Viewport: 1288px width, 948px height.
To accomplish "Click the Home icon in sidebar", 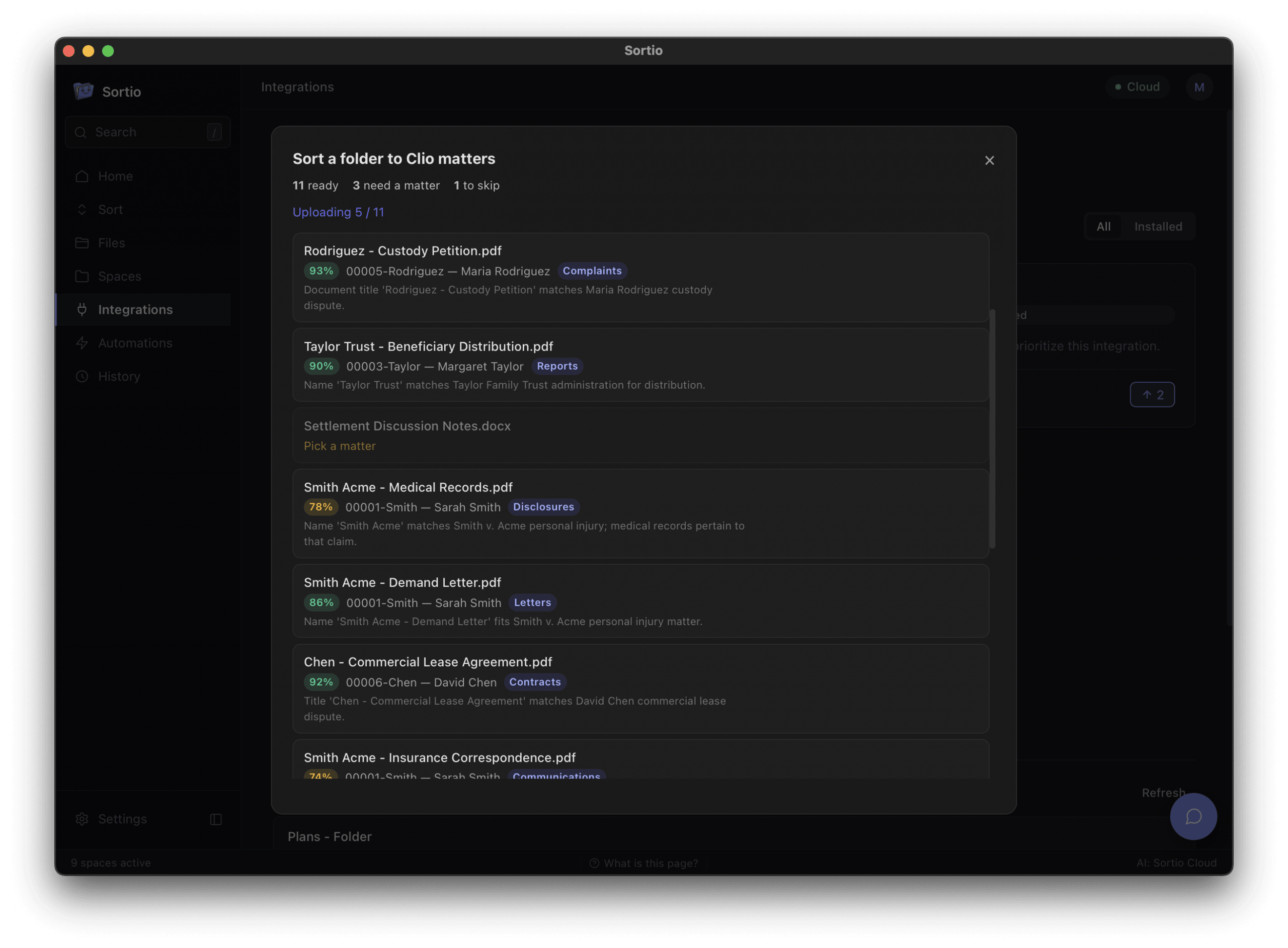I will coord(82,176).
